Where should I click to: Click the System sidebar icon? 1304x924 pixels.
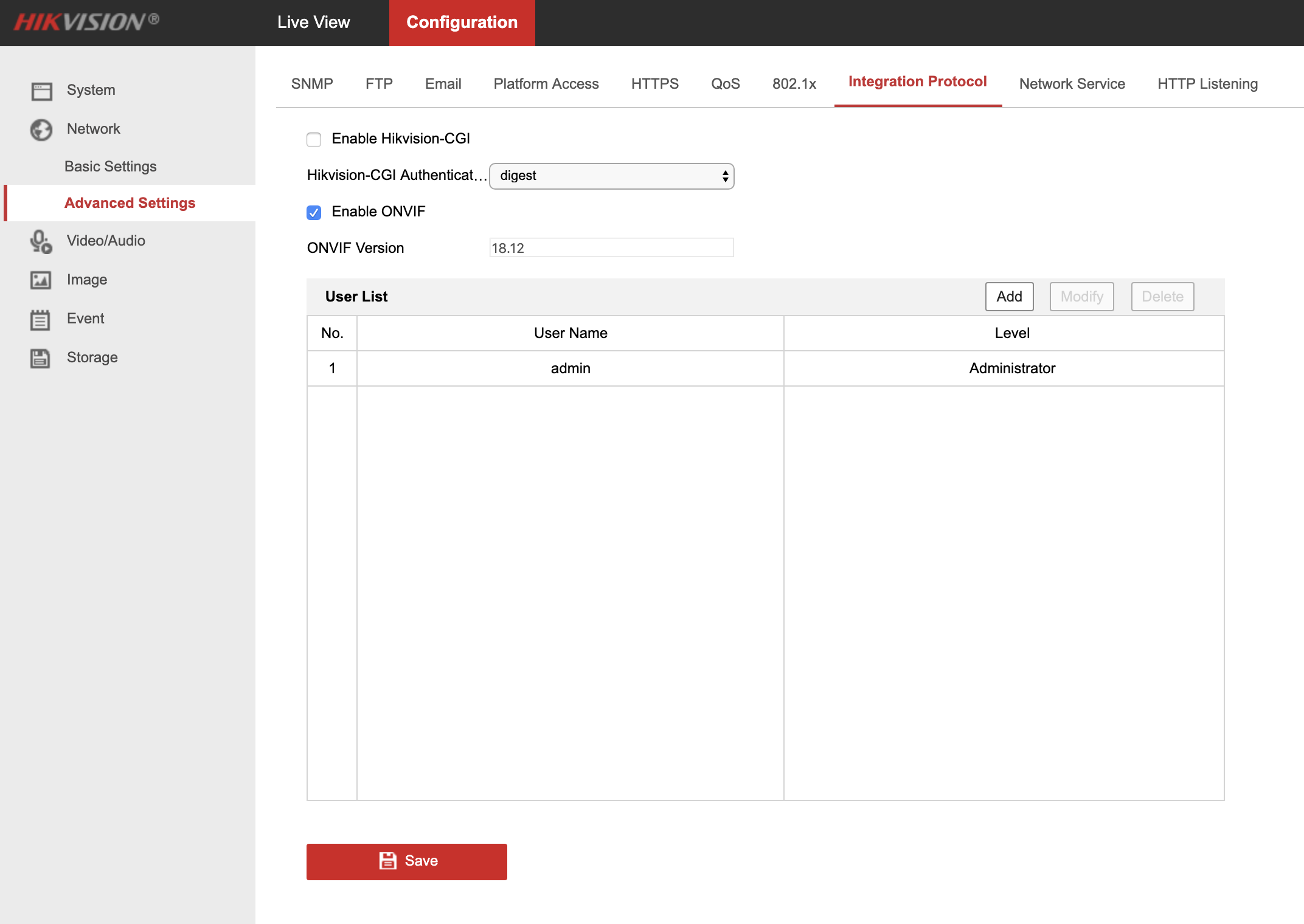point(41,91)
